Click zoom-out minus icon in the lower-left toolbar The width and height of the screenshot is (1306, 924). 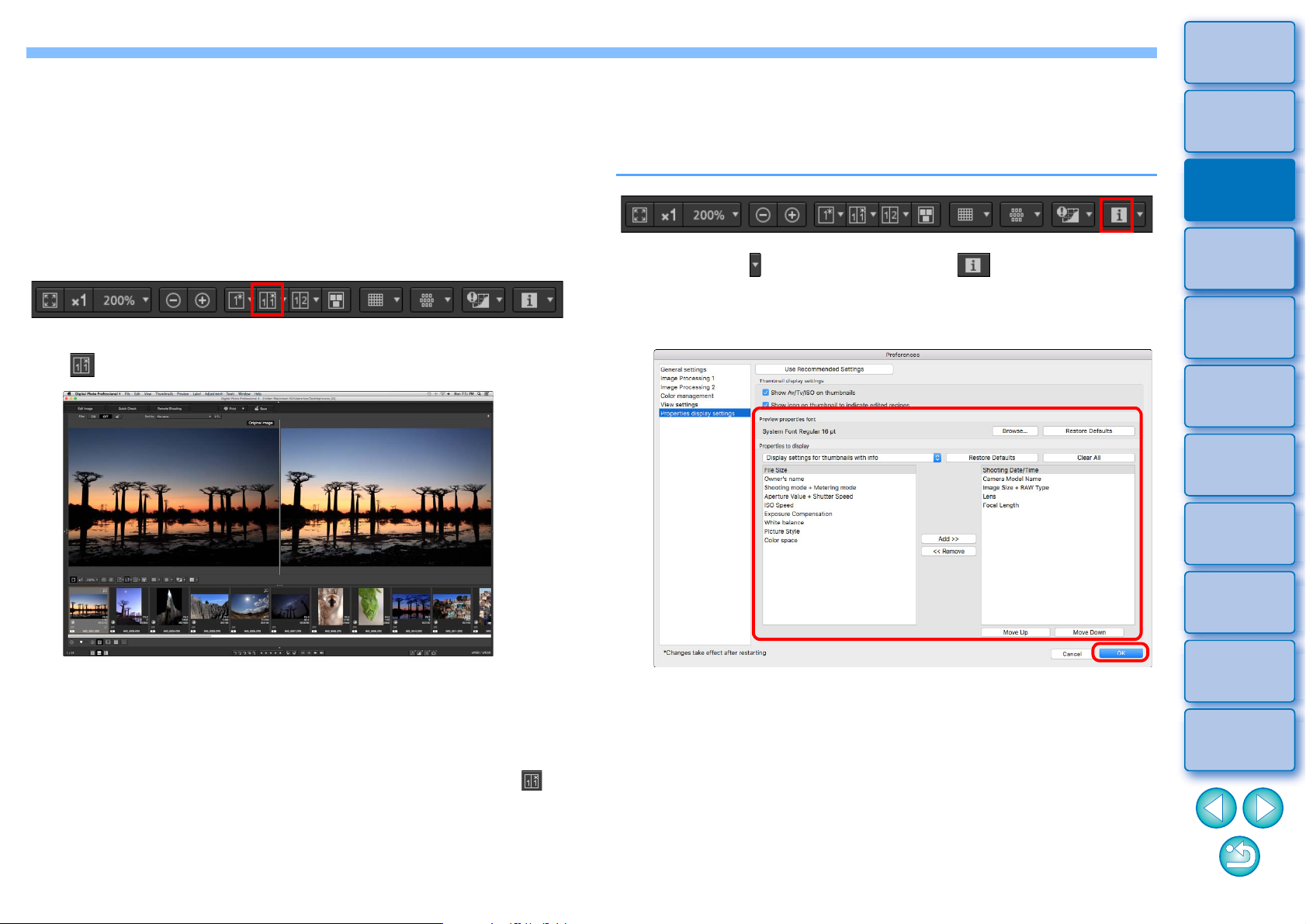point(174,300)
